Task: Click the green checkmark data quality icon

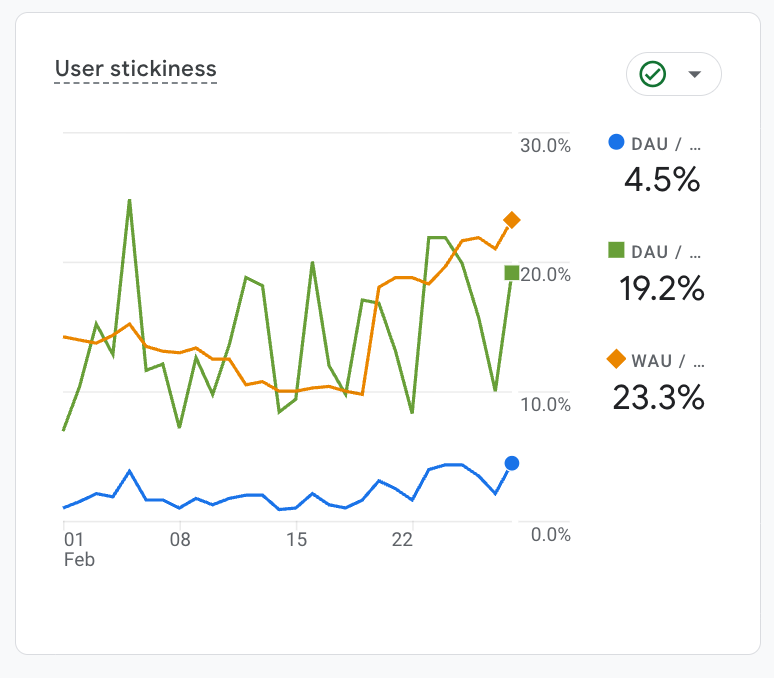Action: 653,74
